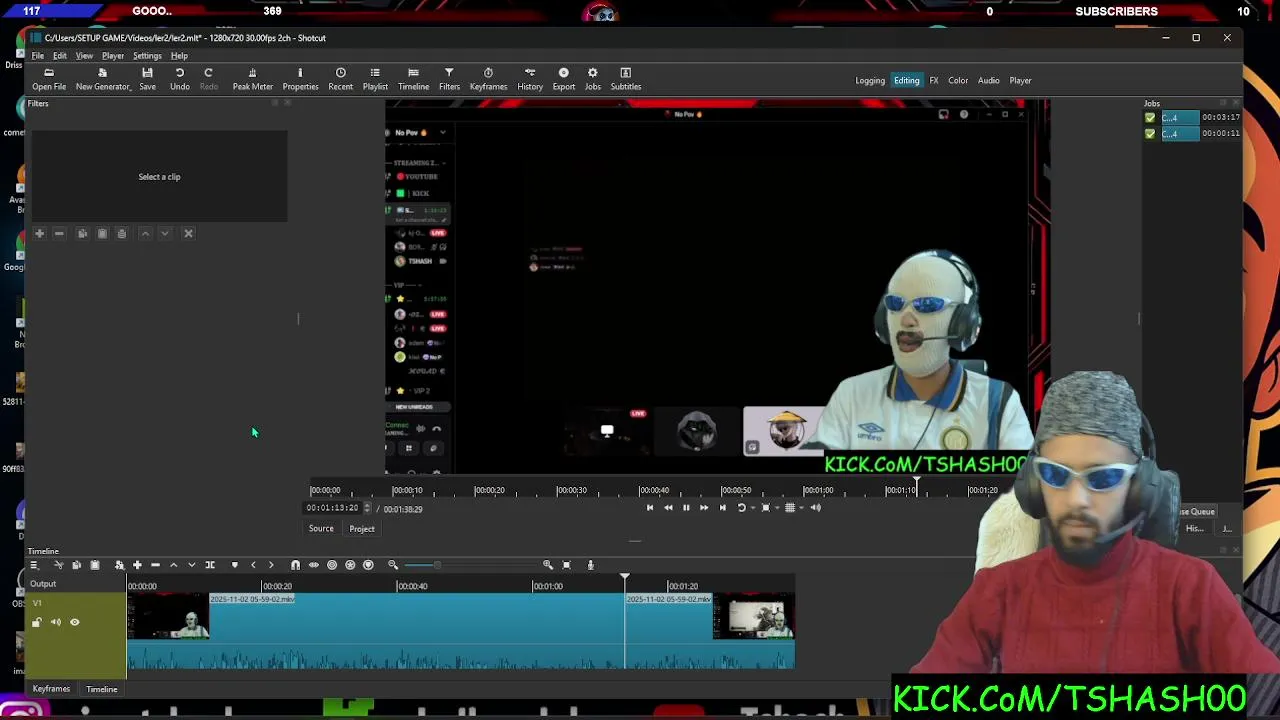Open loop options dropdown arrow
The height and width of the screenshot is (720, 1280).
click(752, 508)
